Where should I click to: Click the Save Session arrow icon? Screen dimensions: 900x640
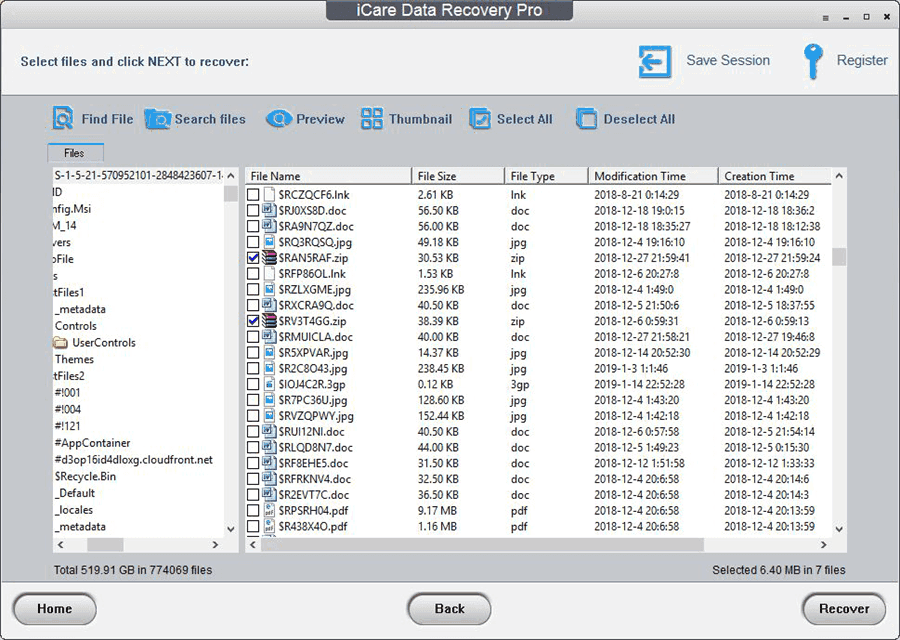tap(655, 61)
